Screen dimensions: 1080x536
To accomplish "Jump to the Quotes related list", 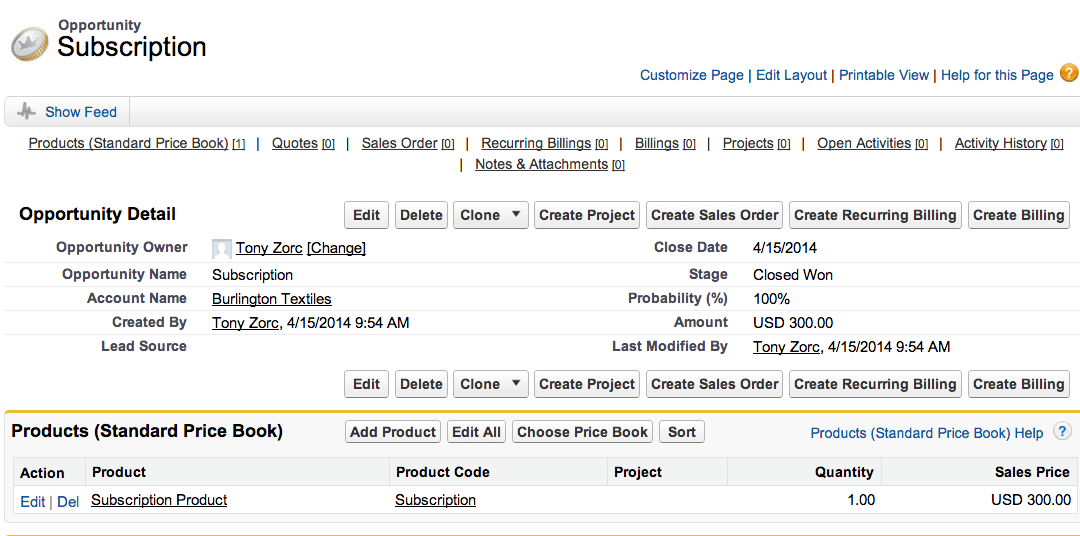I will coord(295,143).
